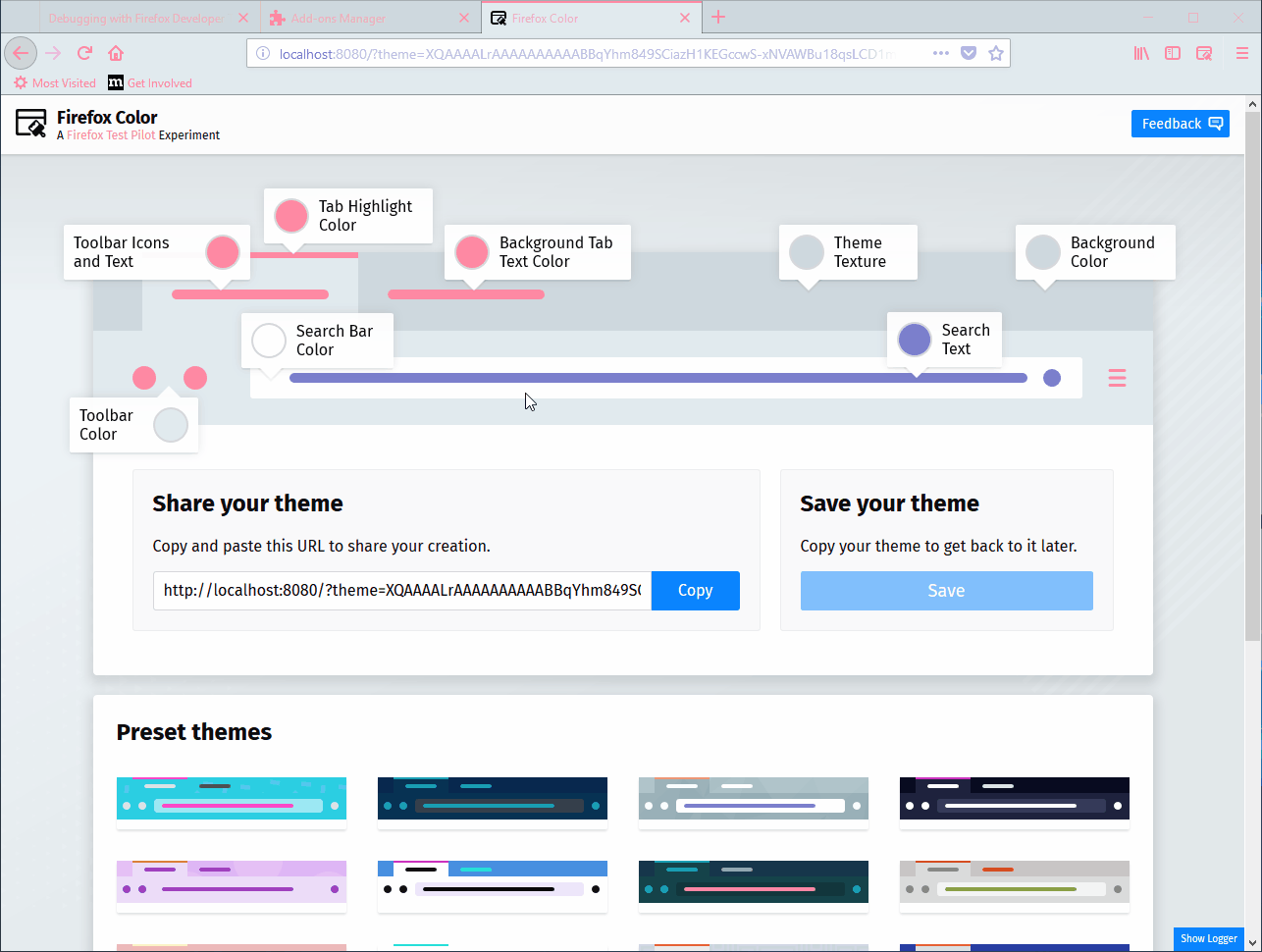Open the Theme Texture selector
This screenshot has width=1262, height=952.
[x=807, y=252]
